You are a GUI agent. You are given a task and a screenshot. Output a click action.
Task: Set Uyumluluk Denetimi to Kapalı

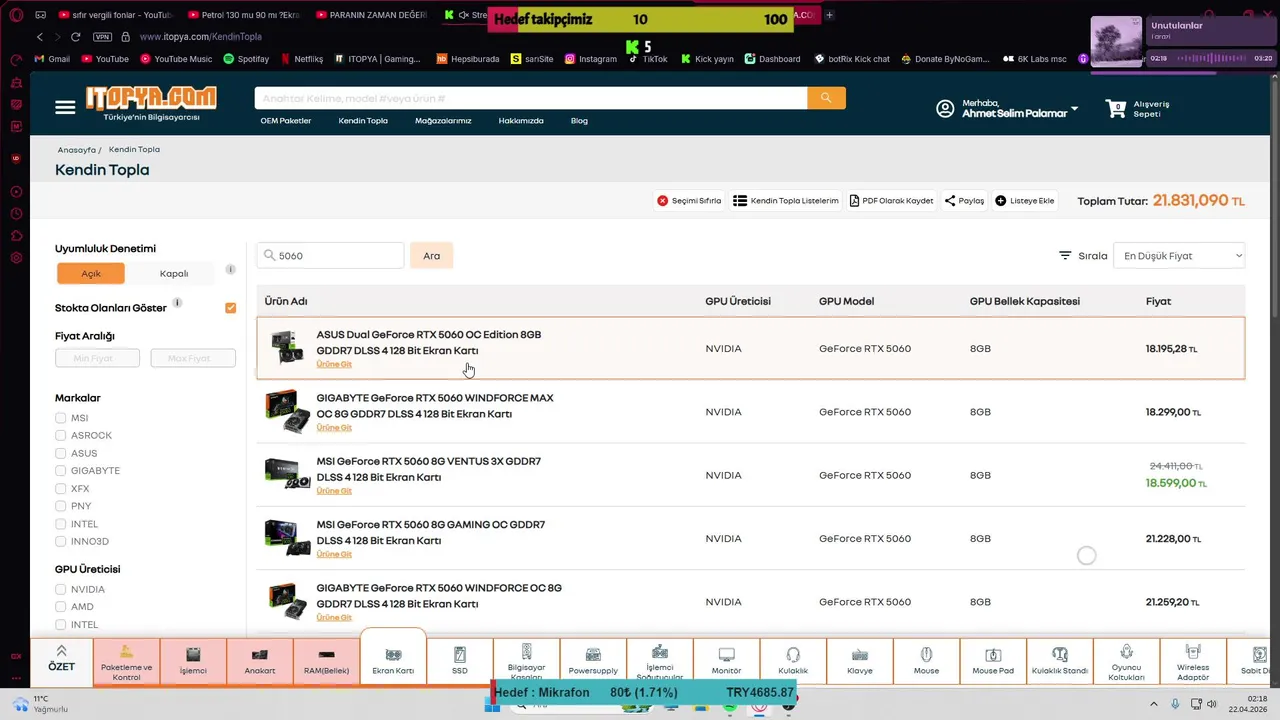coord(174,273)
